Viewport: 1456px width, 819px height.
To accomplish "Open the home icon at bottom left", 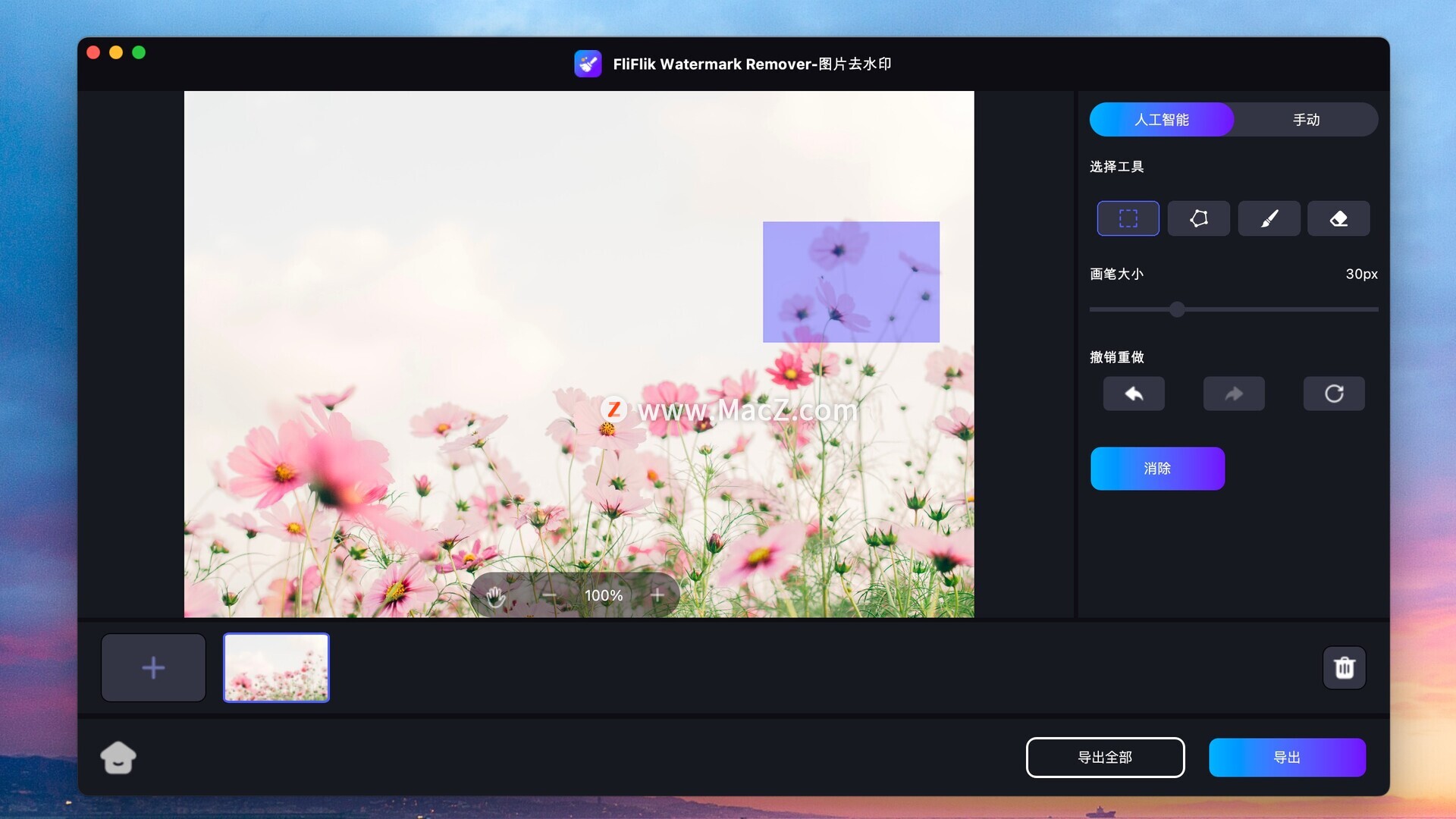I will 118,758.
